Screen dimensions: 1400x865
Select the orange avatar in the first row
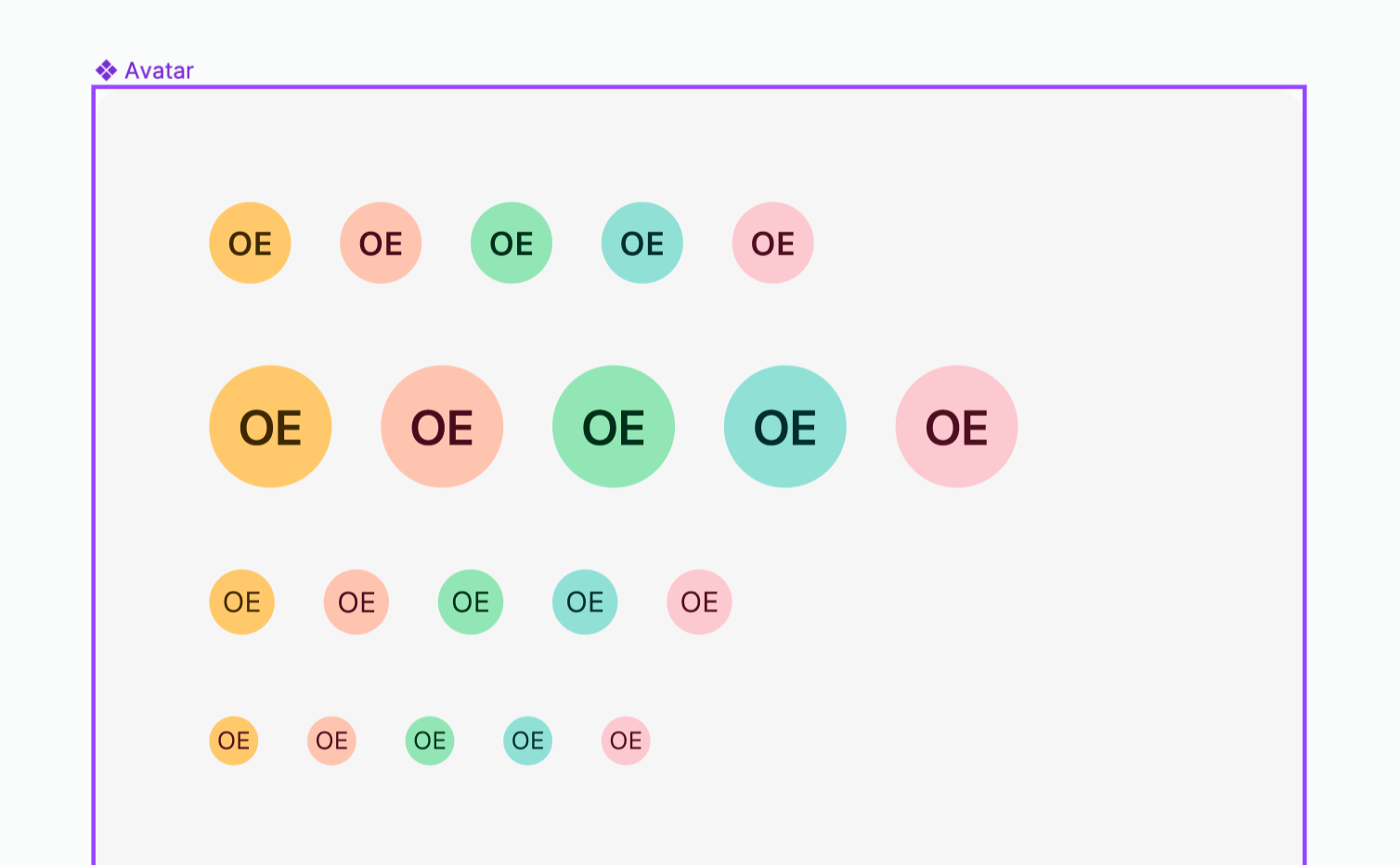point(251,243)
